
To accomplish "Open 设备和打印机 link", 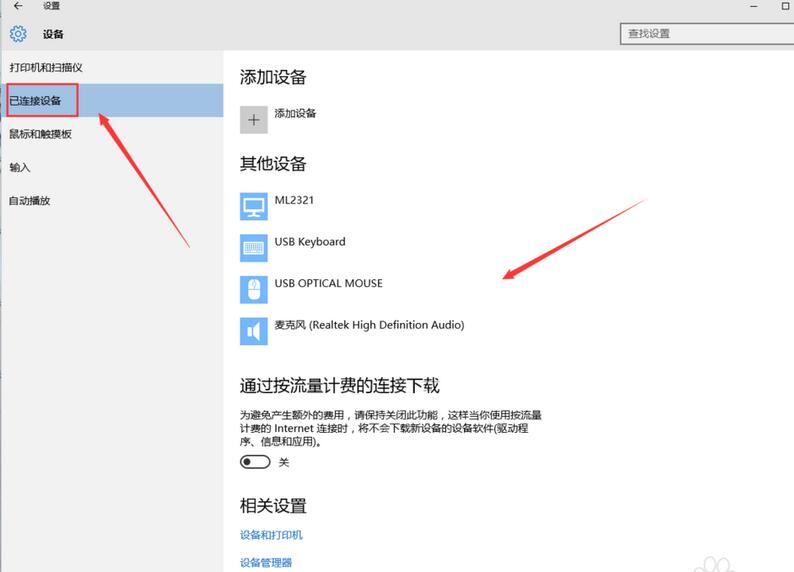I will point(271,535).
